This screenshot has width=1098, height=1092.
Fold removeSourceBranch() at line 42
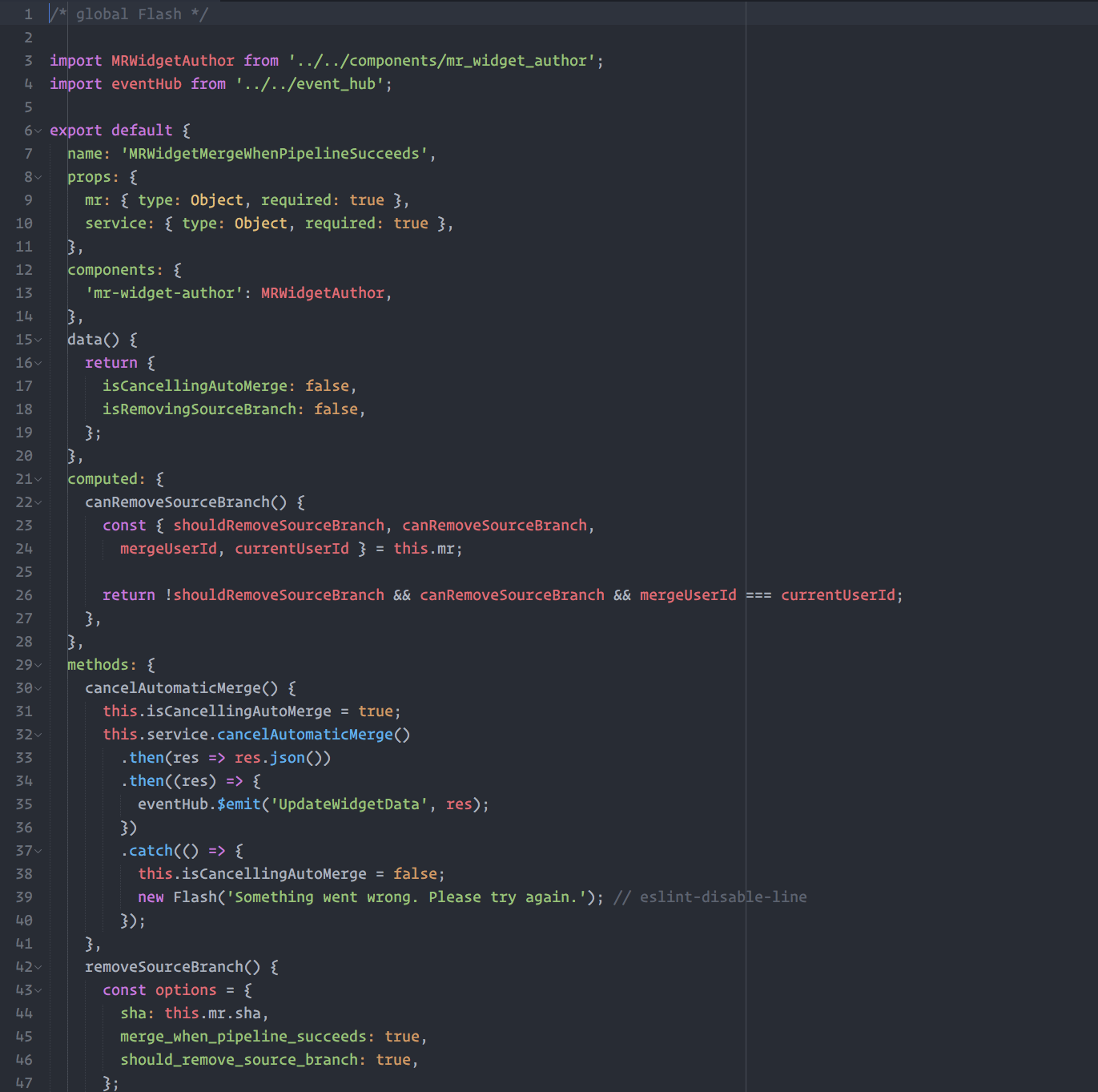pos(38,967)
